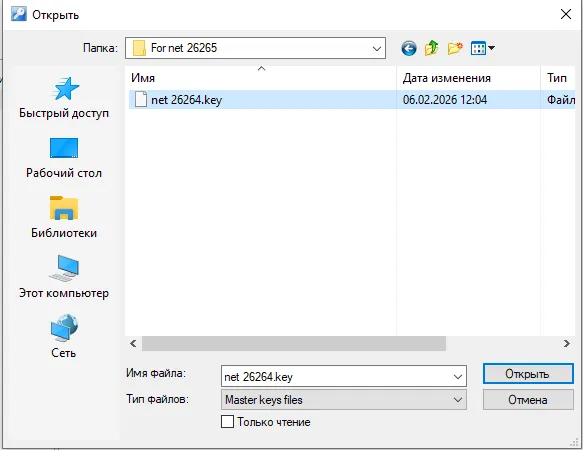The height and width of the screenshot is (450, 583).
Task: Go back using the blue arrow icon
Action: [x=409, y=48]
